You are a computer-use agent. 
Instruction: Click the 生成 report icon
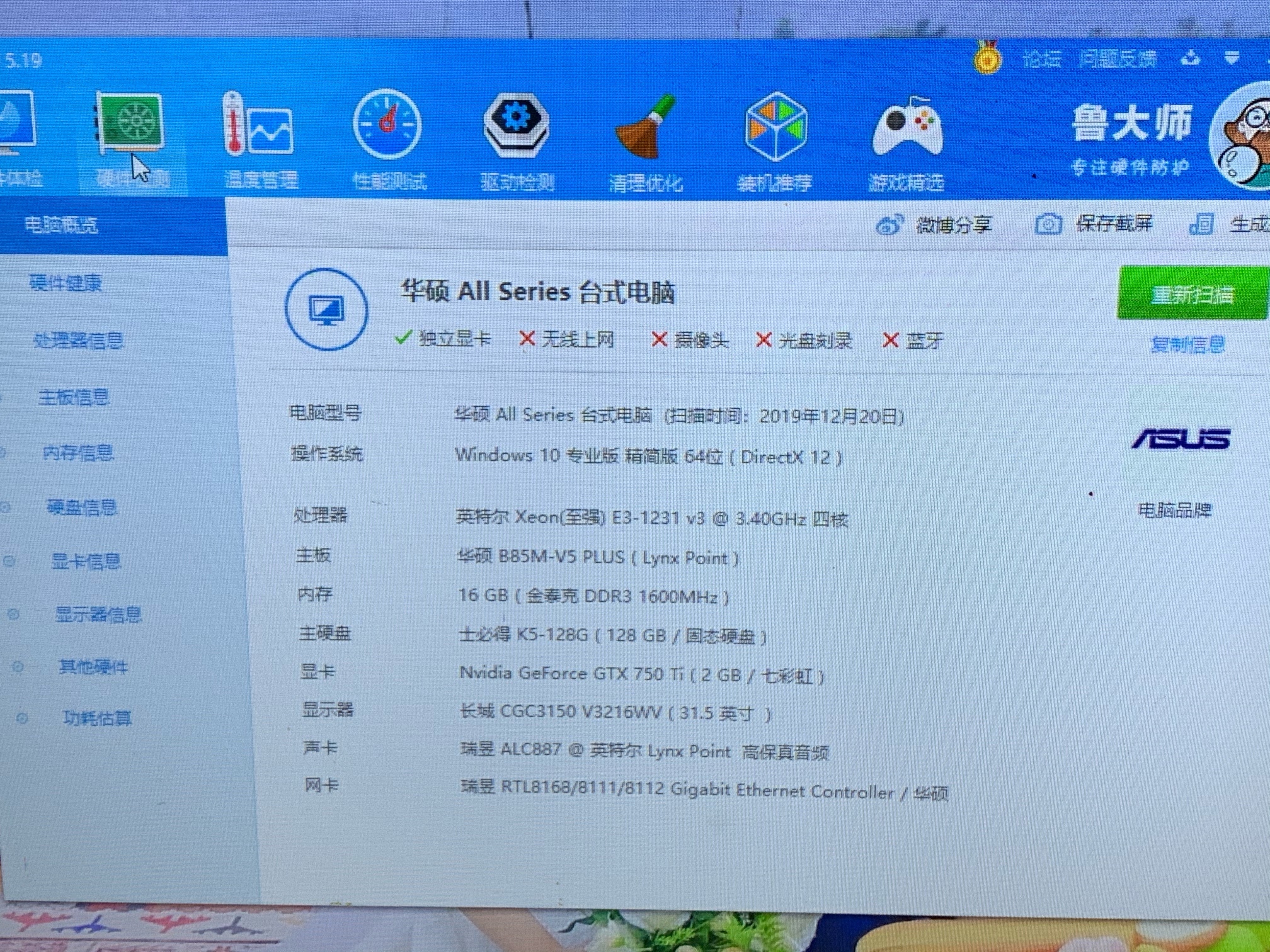(x=1201, y=224)
